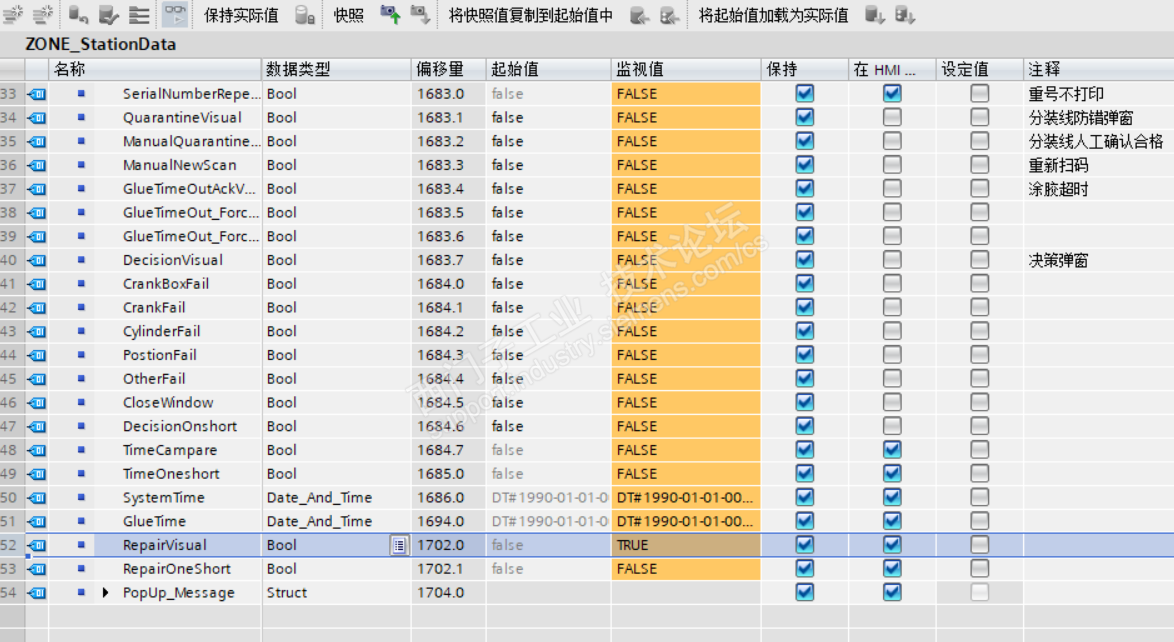Click the tag icon of SystemTime row
Screen dimensions: 1174x642
coord(37,497)
